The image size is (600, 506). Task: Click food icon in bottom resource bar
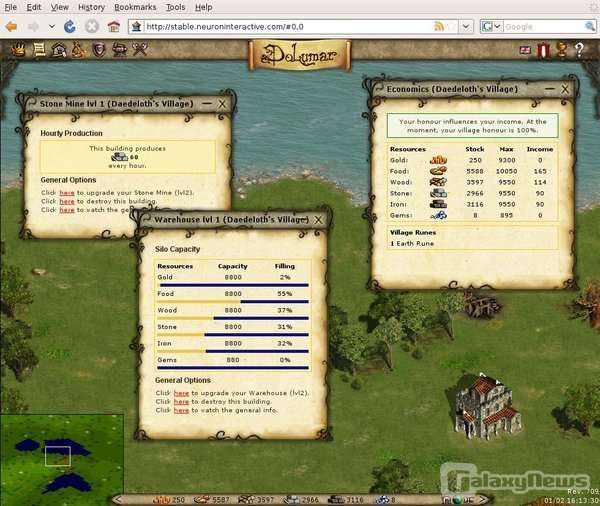point(201,499)
